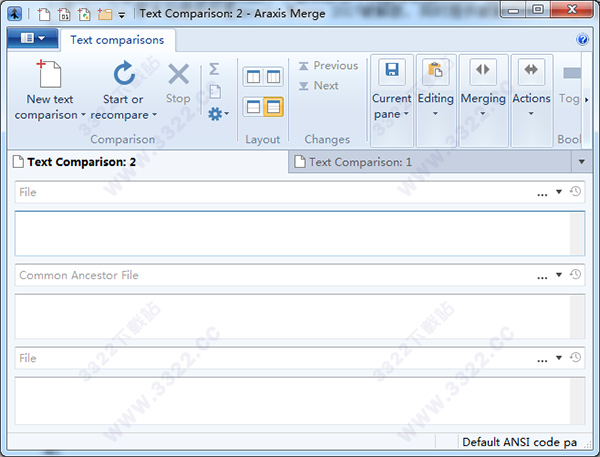Switch to two-way horizontal layout
Image resolution: width=600 pixels, height=457 pixels.
coord(253,107)
